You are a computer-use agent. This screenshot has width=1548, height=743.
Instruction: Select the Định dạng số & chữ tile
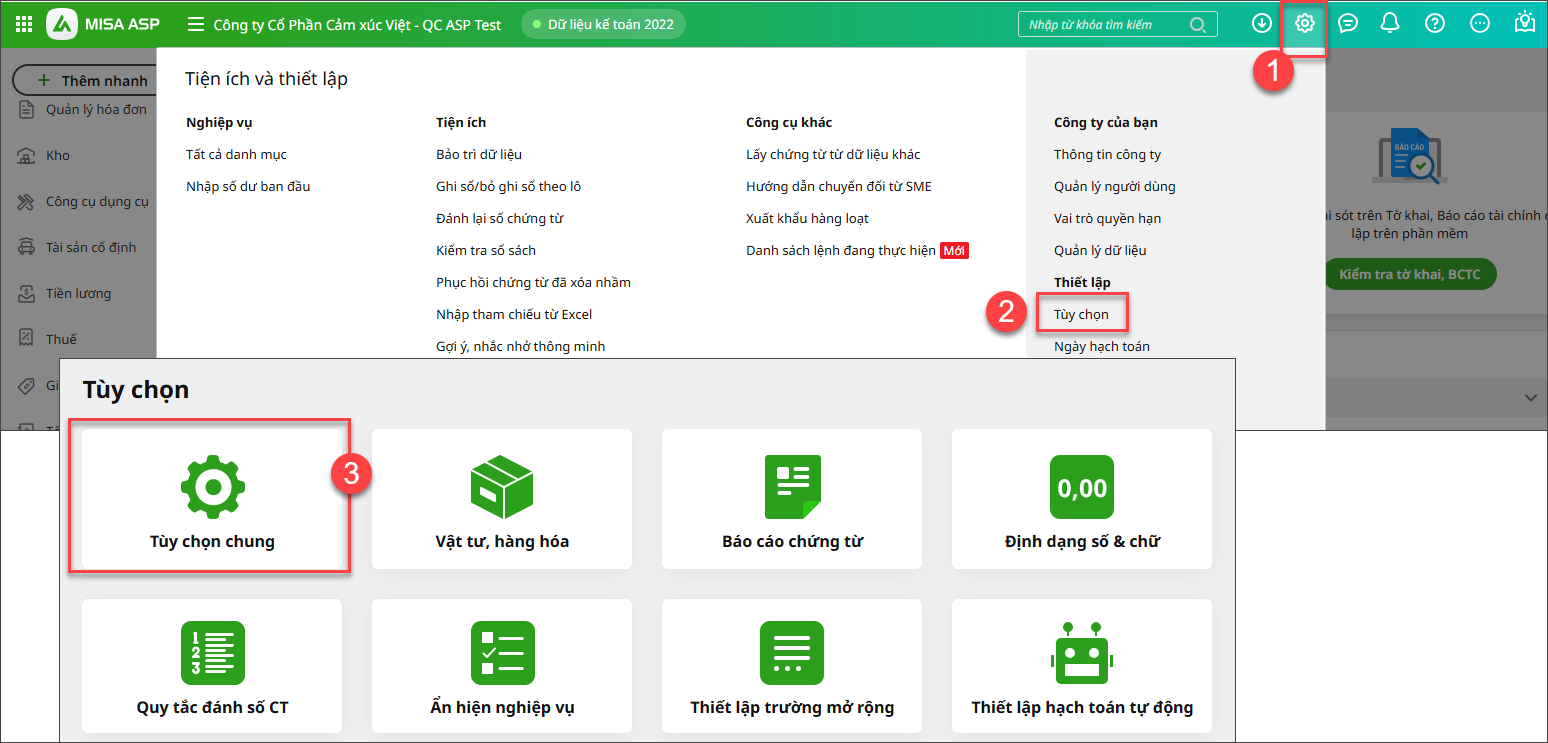coord(1081,498)
